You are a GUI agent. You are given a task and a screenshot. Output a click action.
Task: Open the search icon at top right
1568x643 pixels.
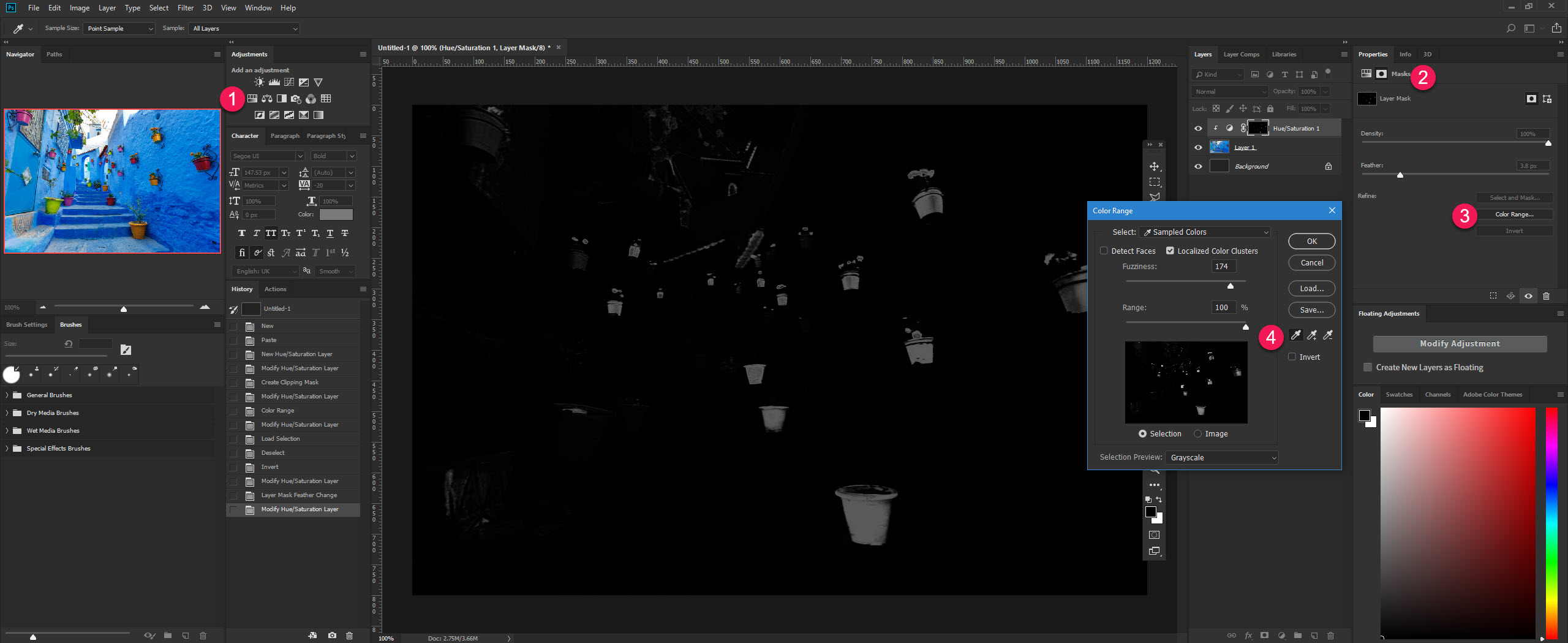pyautogui.click(x=1511, y=28)
